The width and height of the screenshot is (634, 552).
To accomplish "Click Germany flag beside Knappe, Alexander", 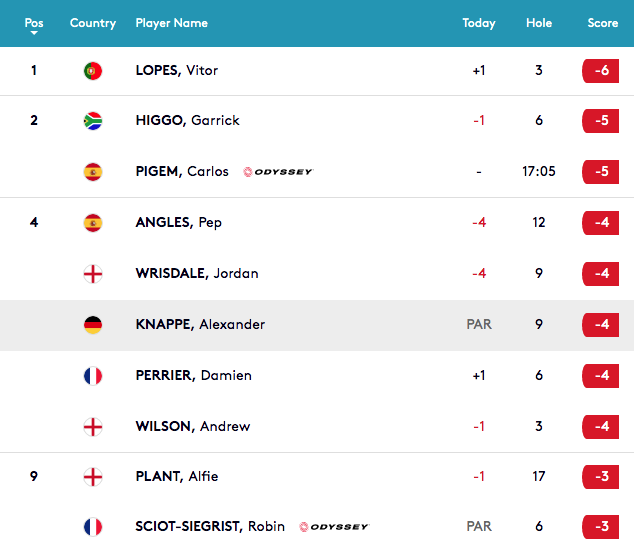I will [x=93, y=325].
